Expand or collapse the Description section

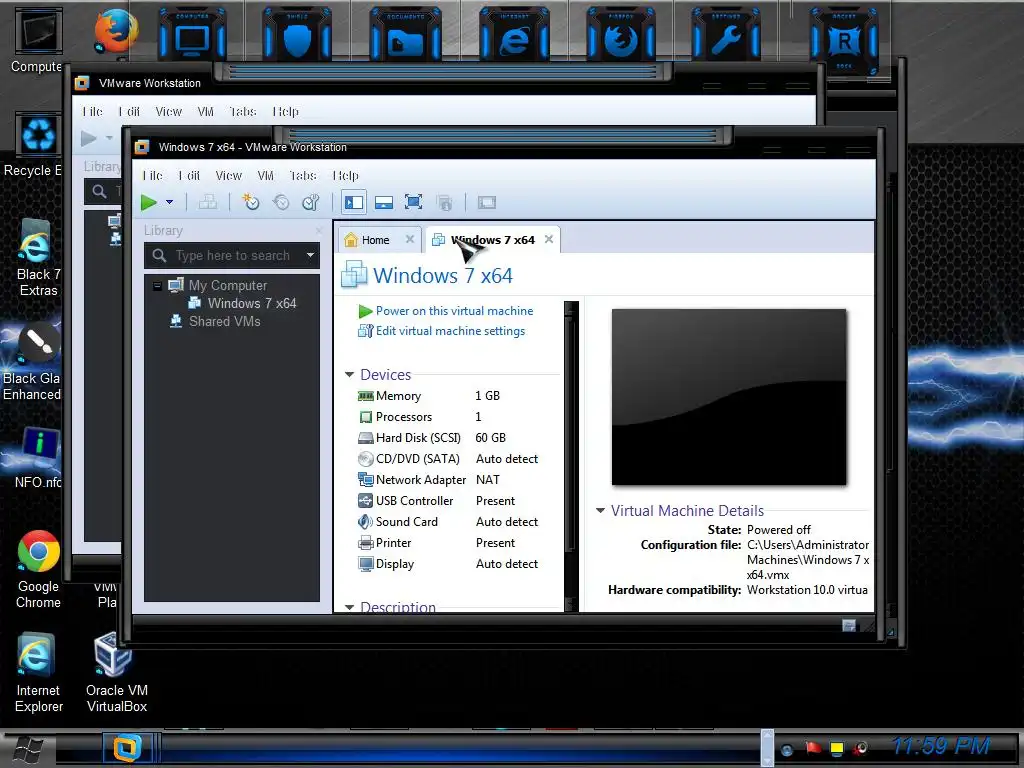[349, 607]
